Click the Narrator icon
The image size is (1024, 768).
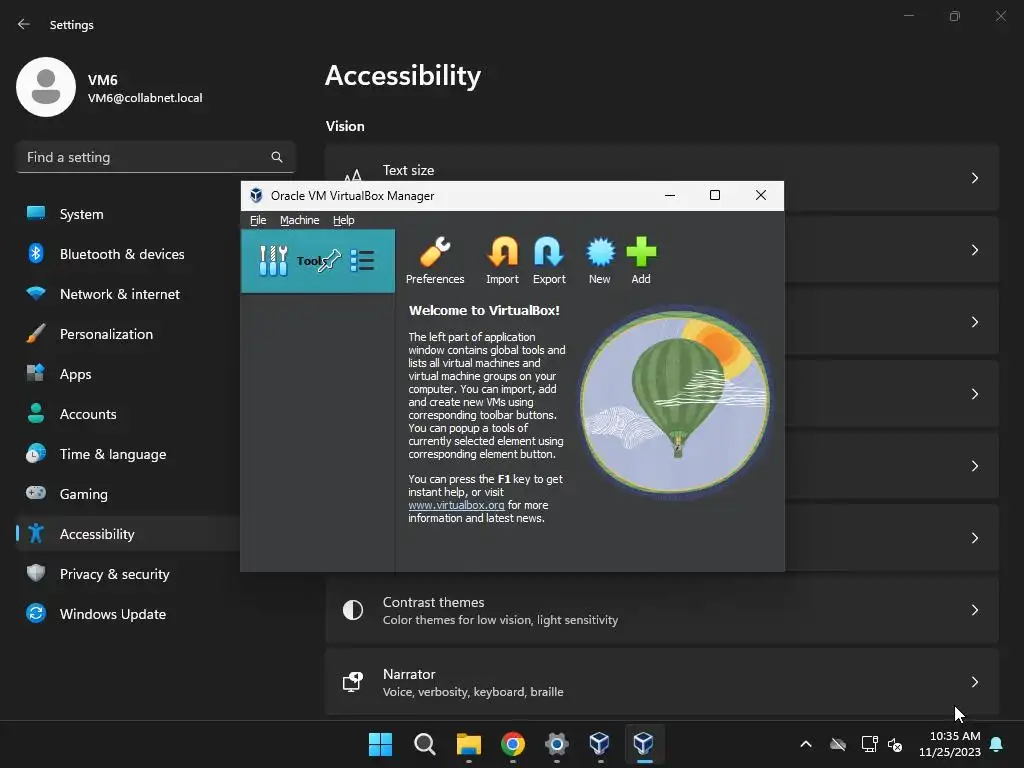pyautogui.click(x=353, y=682)
